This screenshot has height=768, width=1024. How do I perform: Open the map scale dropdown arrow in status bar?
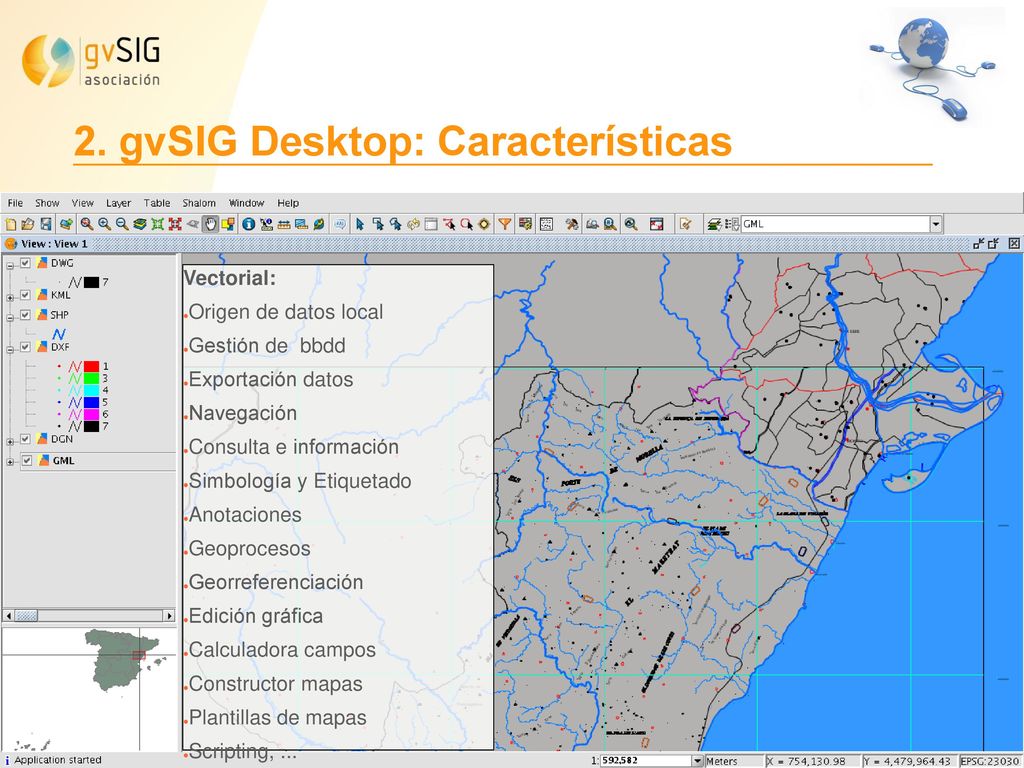tap(697, 761)
